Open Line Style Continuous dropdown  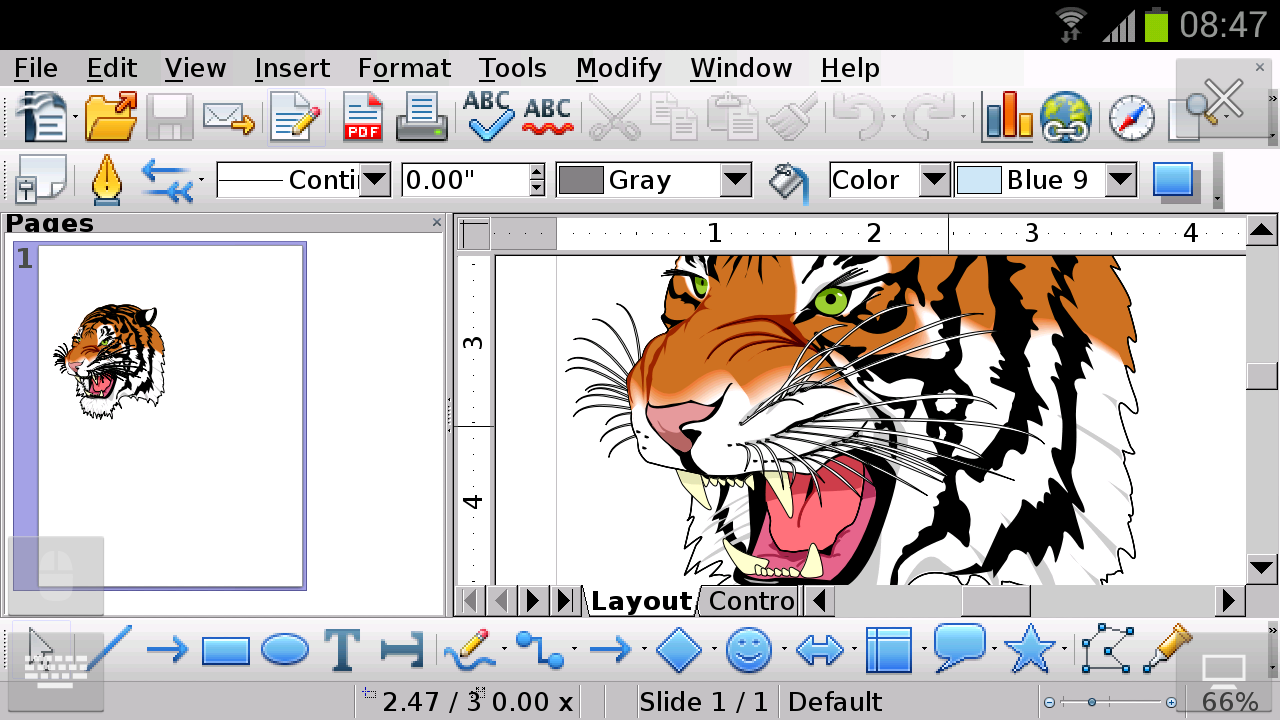click(374, 180)
